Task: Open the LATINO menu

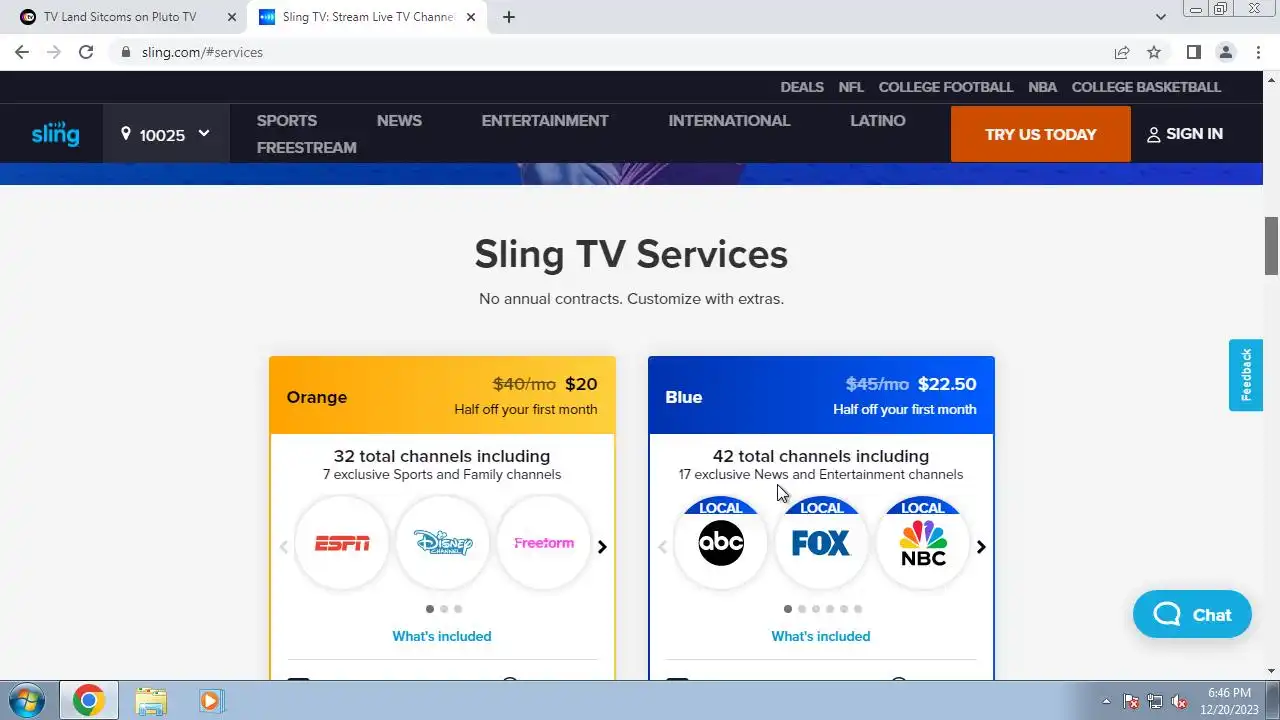Action: click(x=878, y=120)
